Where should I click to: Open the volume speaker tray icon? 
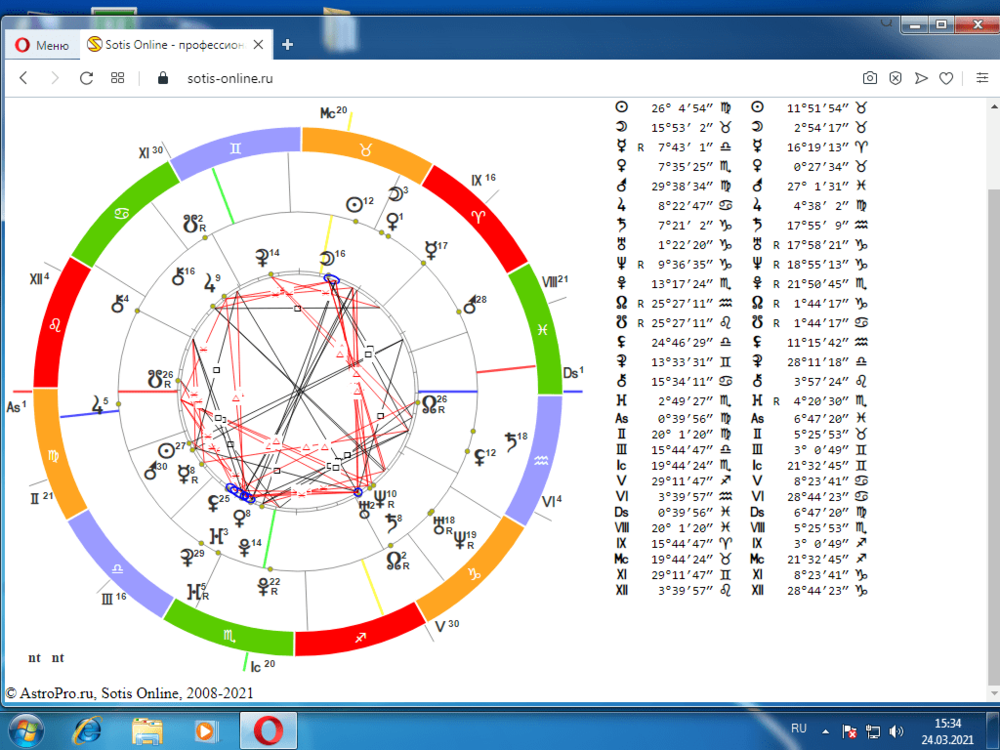pos(896,732)
